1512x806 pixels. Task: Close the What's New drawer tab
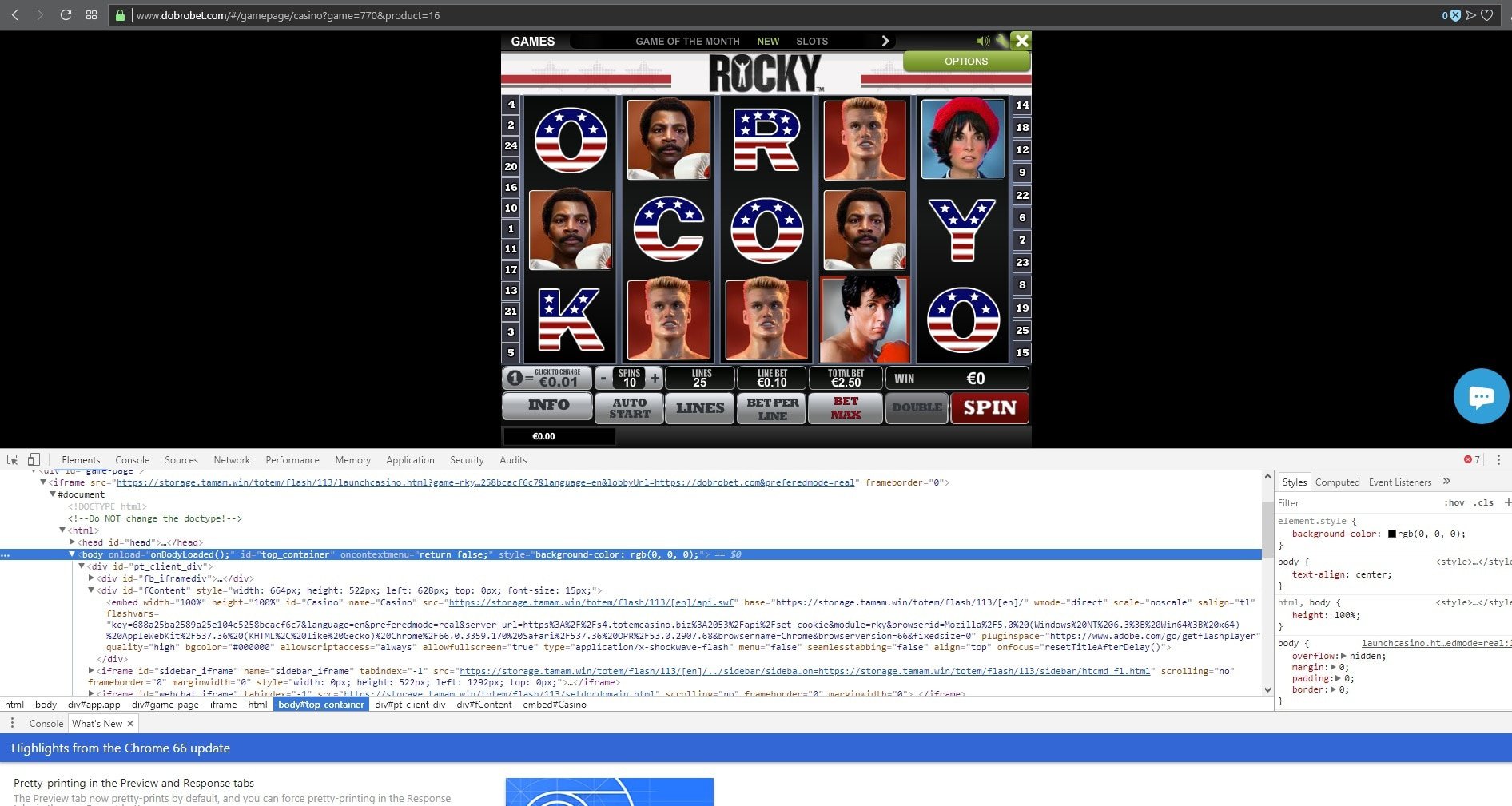[x=130, y=723]
